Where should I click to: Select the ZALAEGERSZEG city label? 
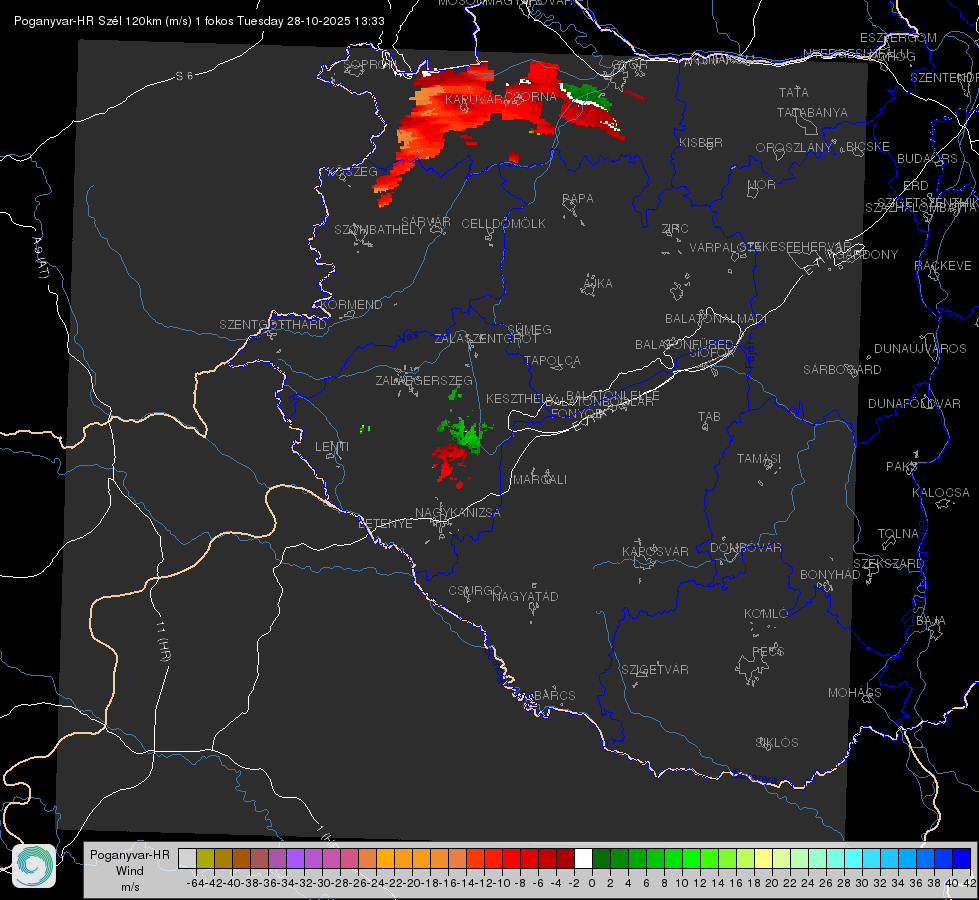tap(424, 380)
